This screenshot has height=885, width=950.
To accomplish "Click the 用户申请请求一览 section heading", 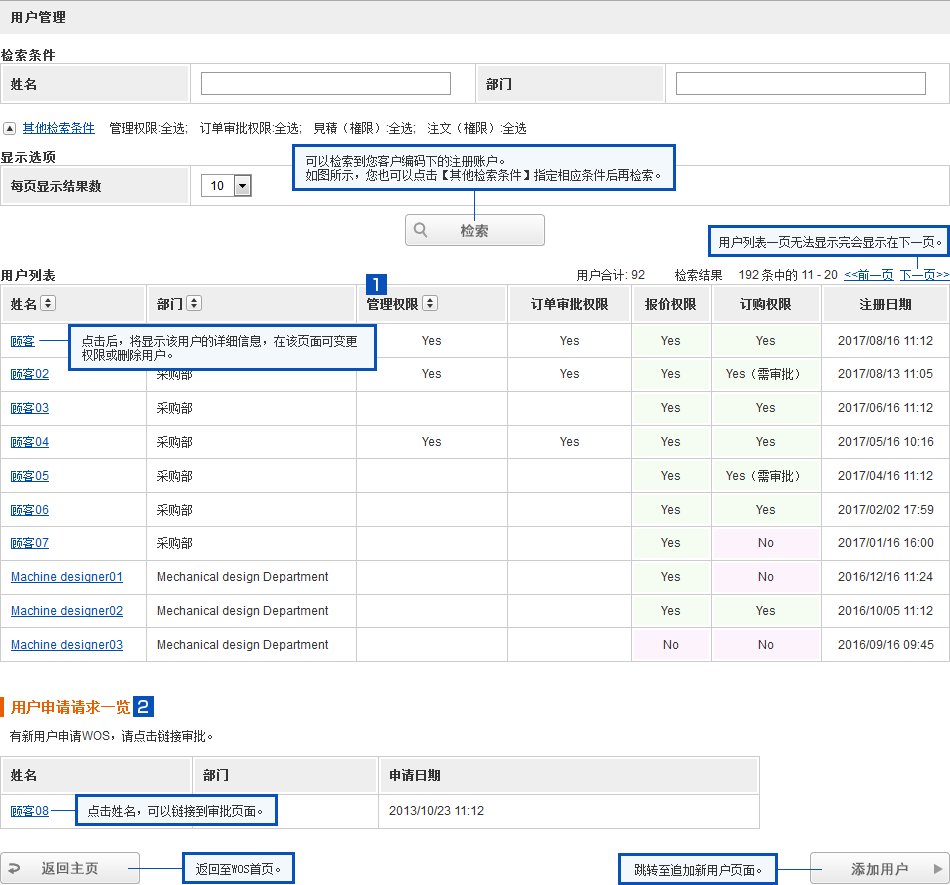I will click(x=70, y=707).
